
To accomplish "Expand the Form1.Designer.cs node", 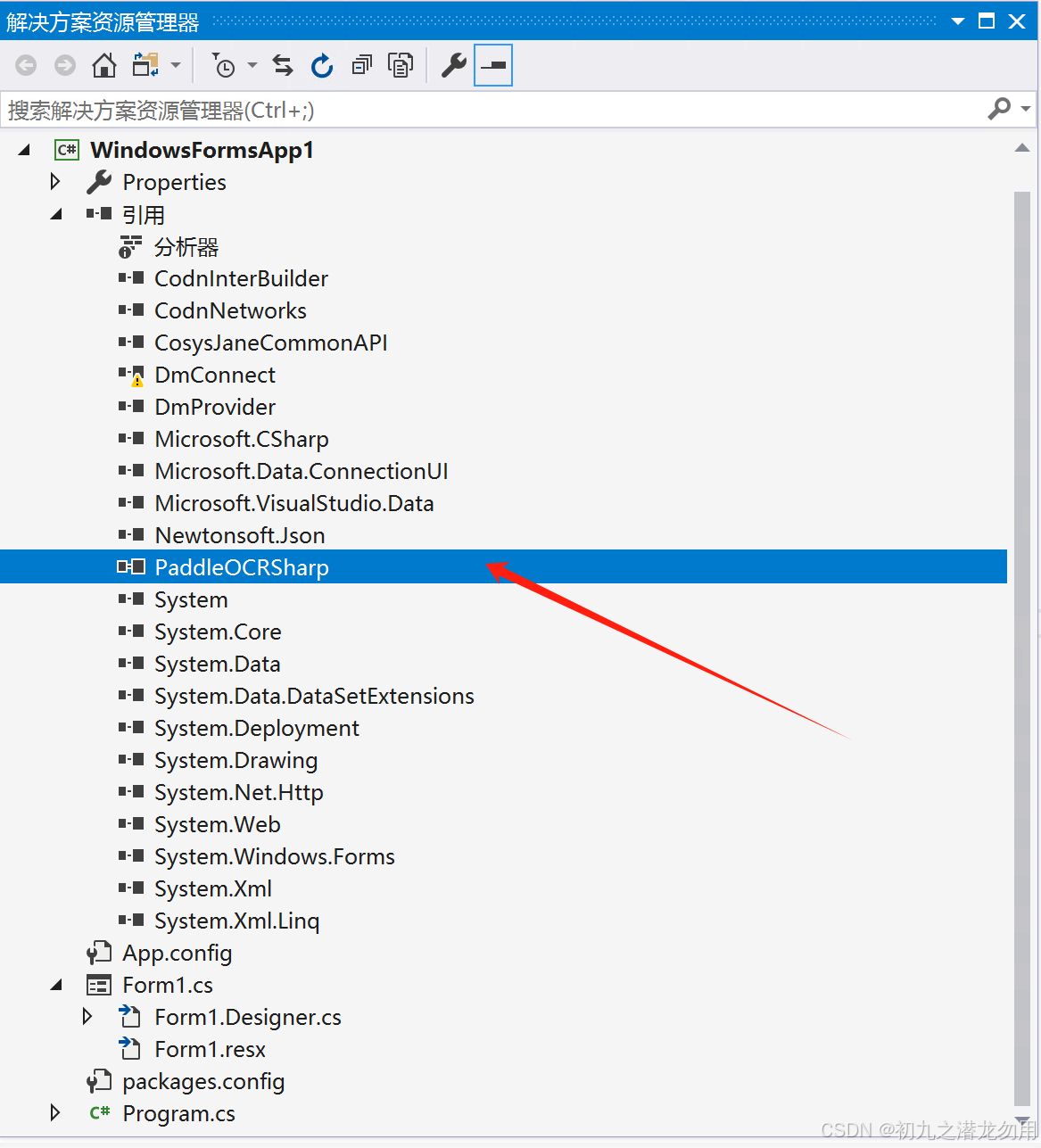I will (x=87, y=1017).
